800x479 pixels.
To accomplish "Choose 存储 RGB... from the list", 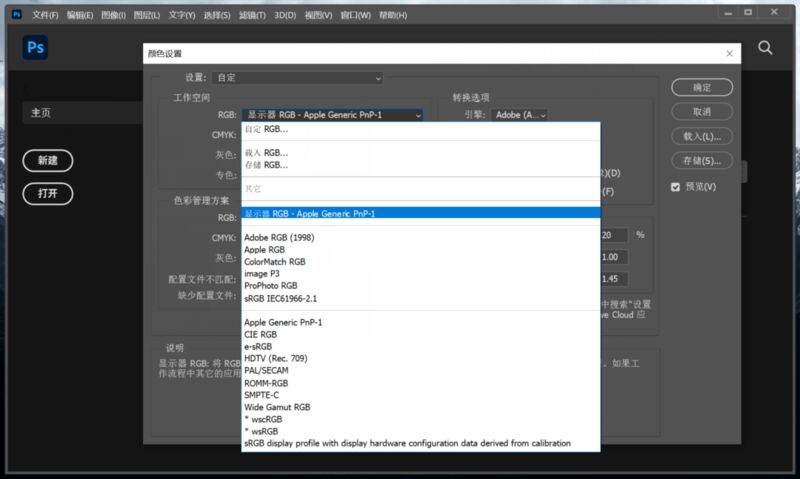I will pyautogui.click(x=421, y=165).
